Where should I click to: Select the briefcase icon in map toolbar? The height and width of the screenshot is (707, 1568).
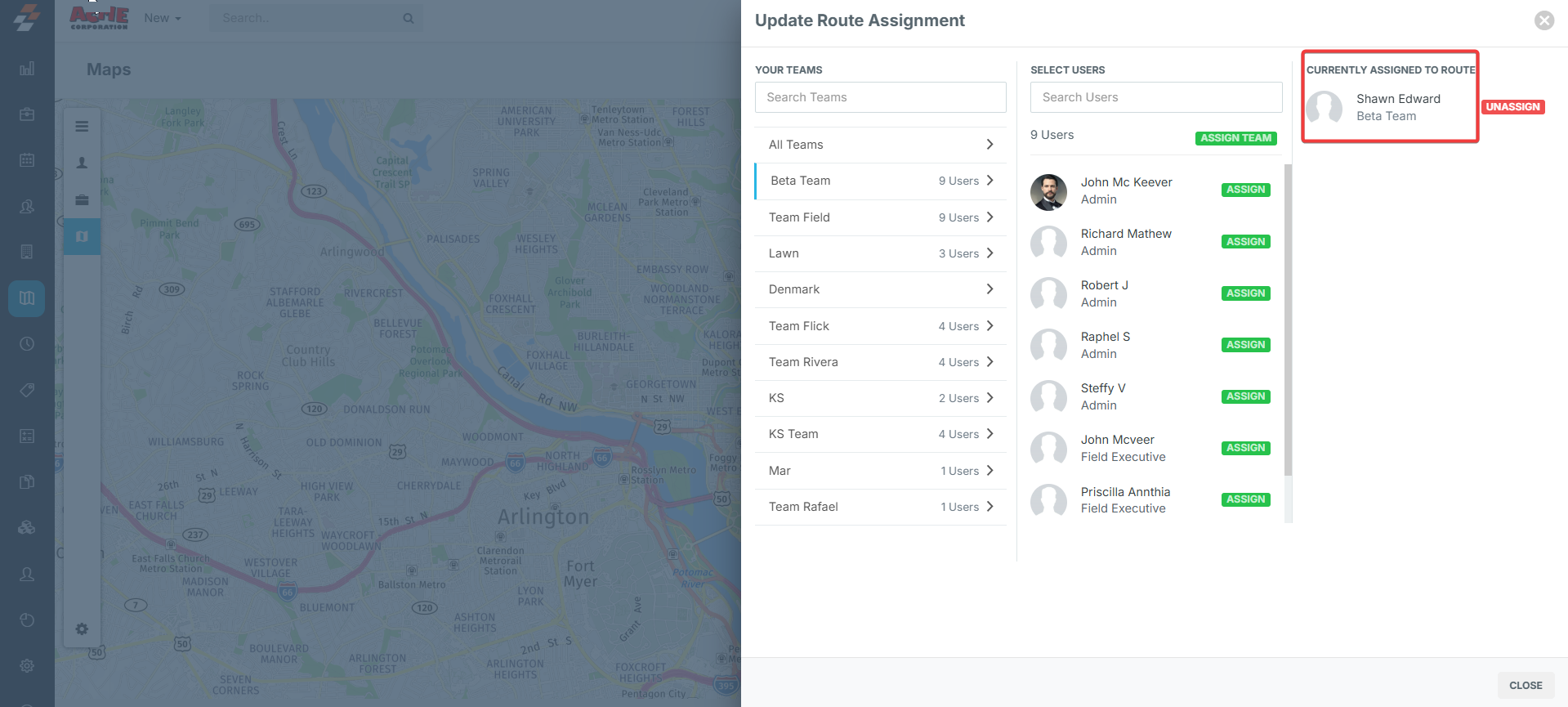[82, 199]
